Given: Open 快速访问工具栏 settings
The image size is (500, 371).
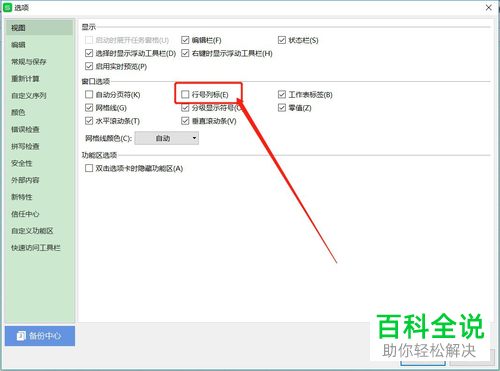Looking at the screenshot, I should [36, 248].
